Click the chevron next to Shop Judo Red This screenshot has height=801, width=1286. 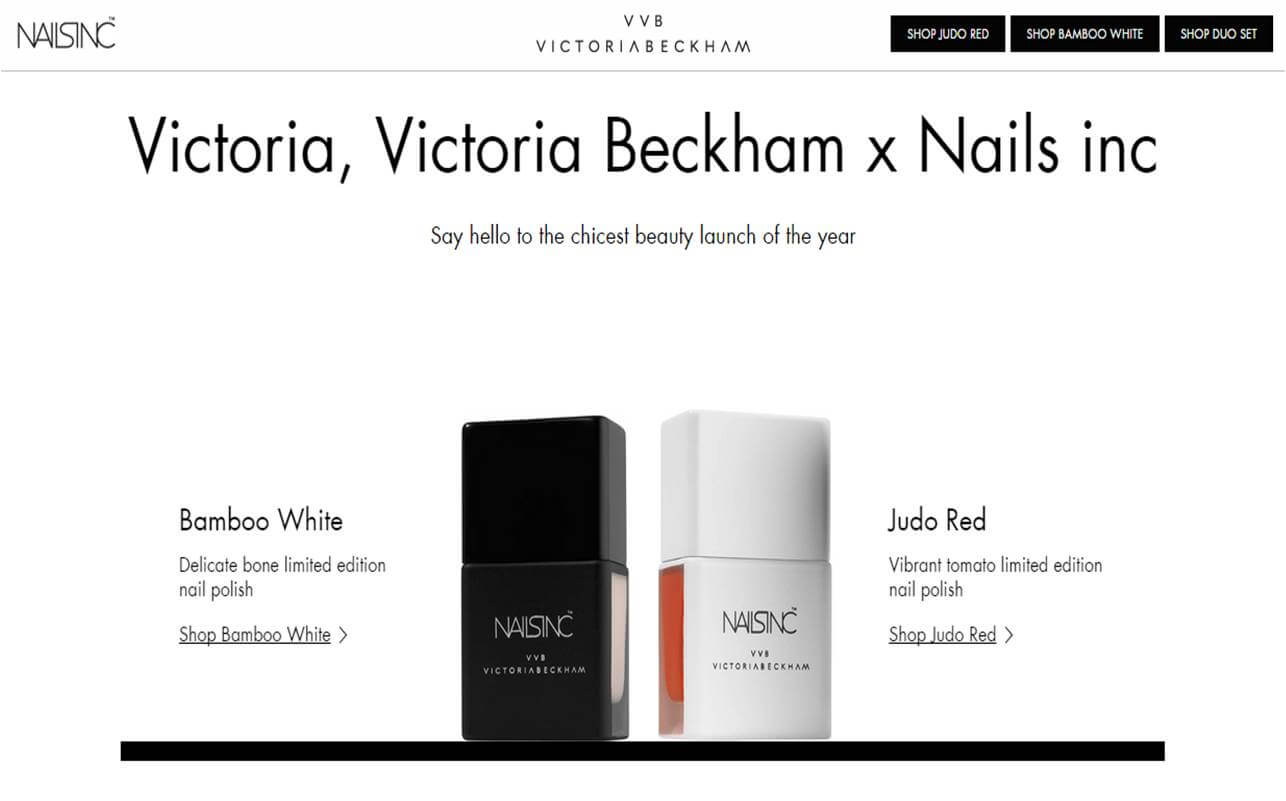[1009, 634]
